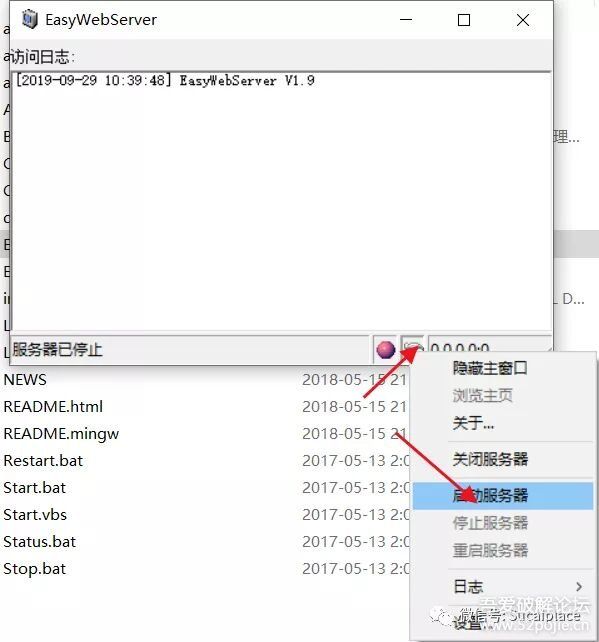Select Status.bat file
This screenshot has width=599, height=642.
pos(39,542)
